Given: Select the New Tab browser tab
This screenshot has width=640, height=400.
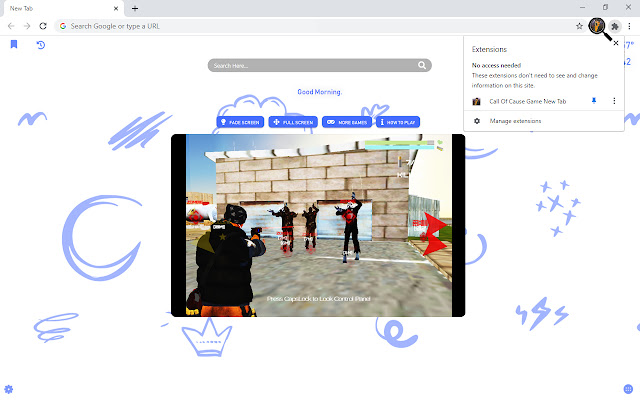Looking at the screenshot, I should point(60,8).
